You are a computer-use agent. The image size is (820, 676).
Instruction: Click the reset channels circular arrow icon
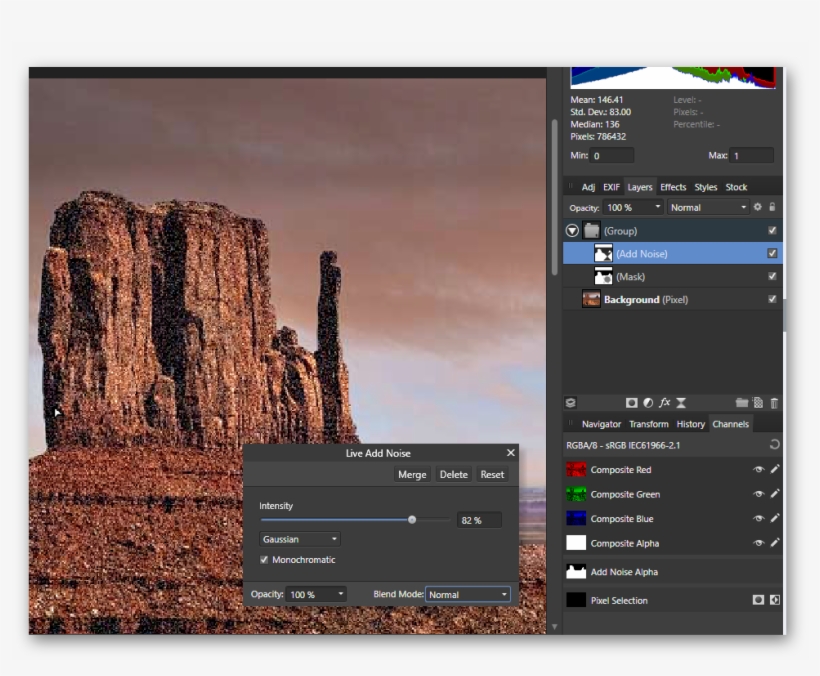(x=774, y=444)
